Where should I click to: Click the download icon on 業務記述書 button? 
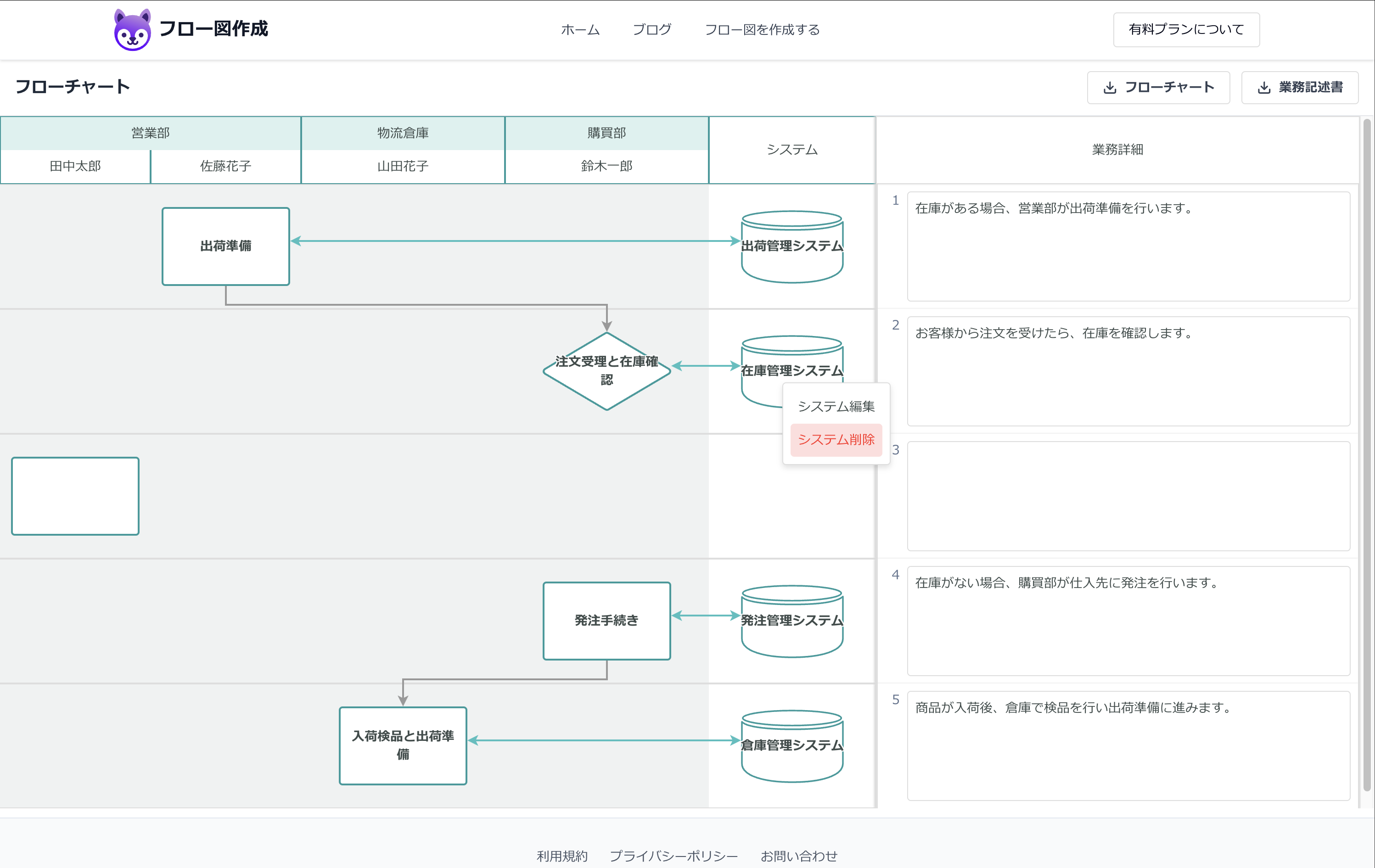tap(1263, 87)
